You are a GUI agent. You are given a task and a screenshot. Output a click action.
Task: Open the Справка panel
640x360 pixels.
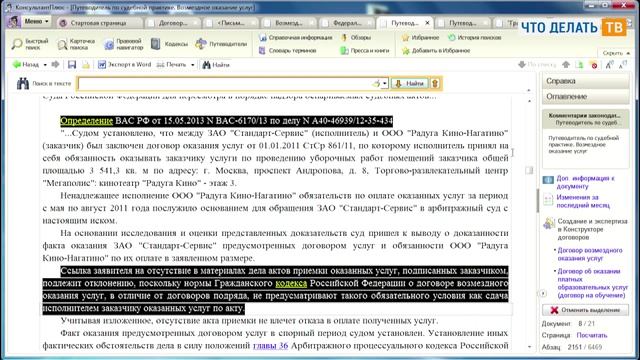pyautogui.click(x=585, y=81)
